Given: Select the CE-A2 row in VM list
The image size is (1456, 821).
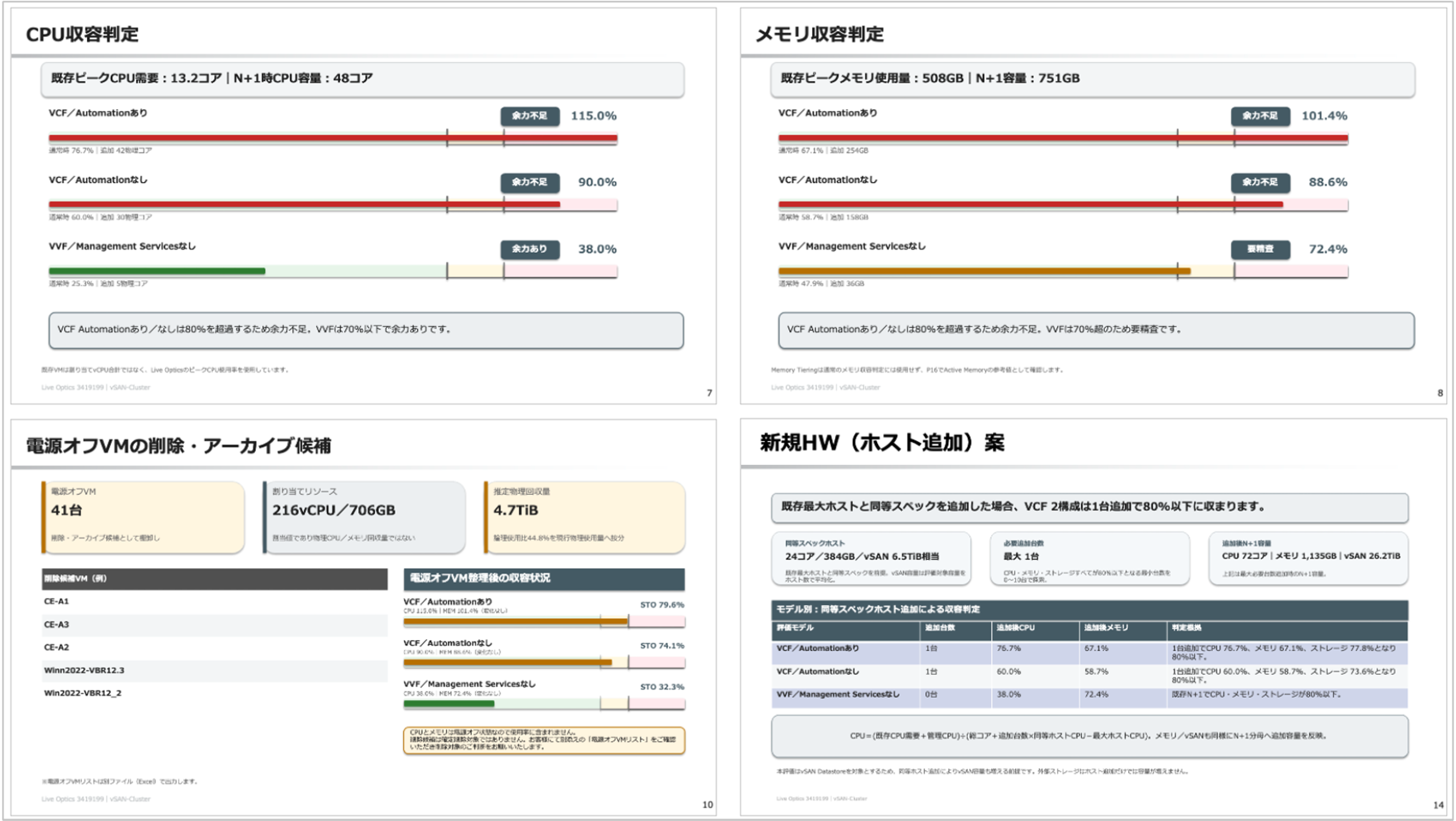Looking at the screenshot, I should point(215,648).
